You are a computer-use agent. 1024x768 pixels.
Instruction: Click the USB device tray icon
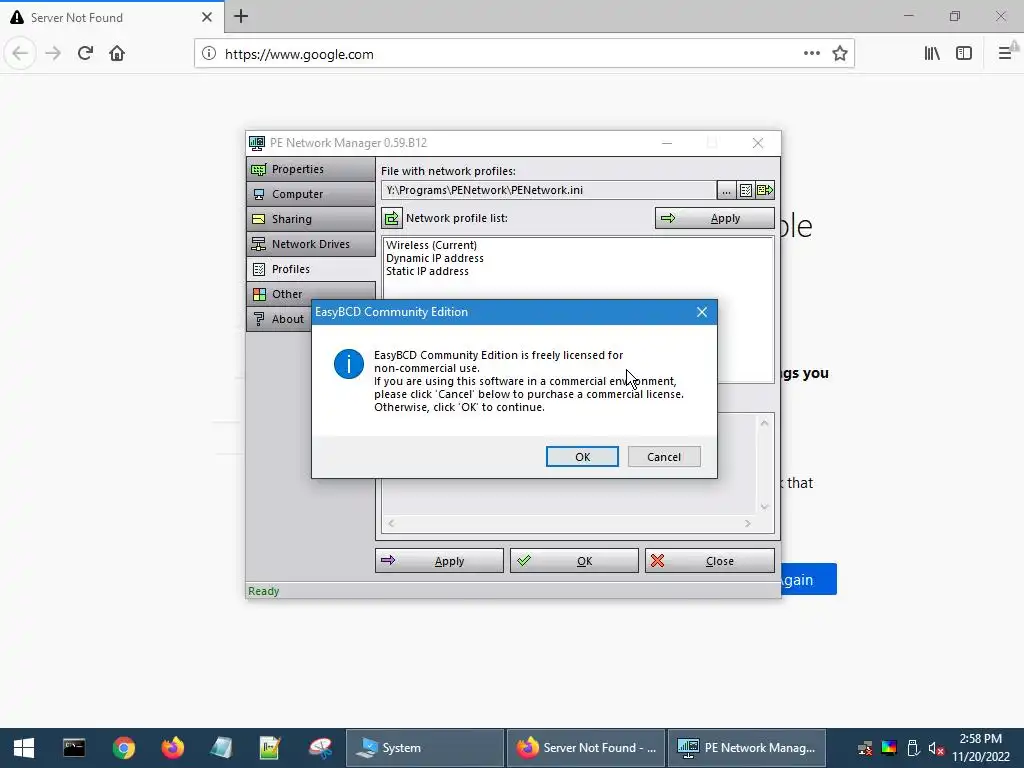point(913,748)
